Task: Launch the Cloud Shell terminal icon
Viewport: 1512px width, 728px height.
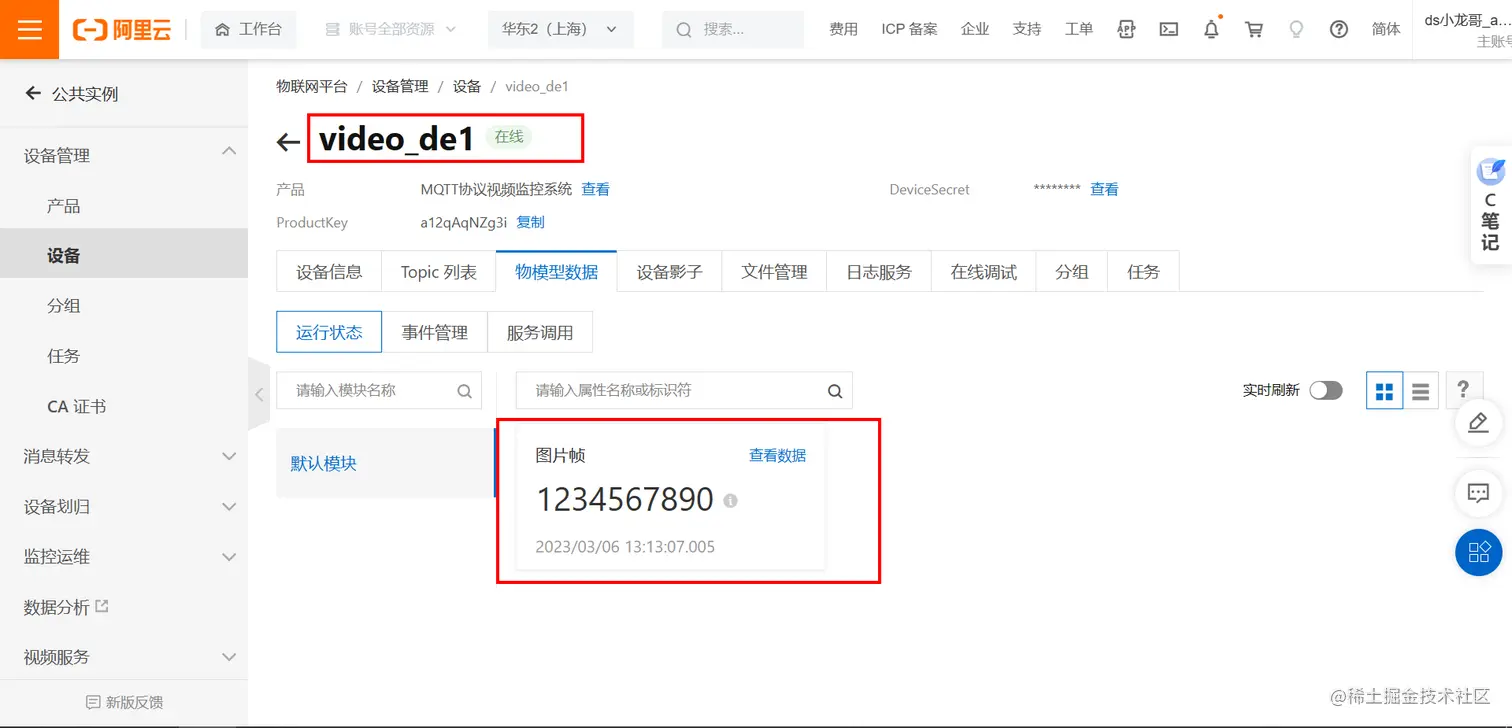Action: tap(1169, 29)
